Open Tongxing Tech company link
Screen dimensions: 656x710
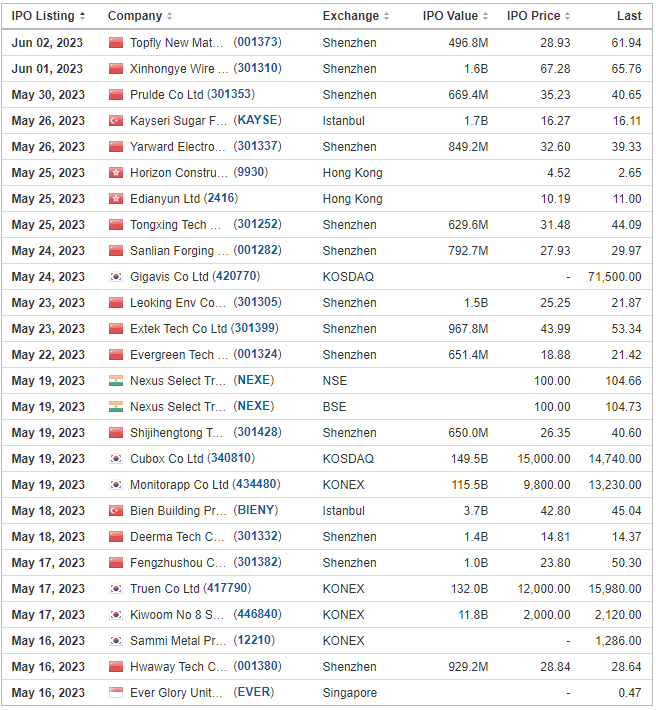176,225
